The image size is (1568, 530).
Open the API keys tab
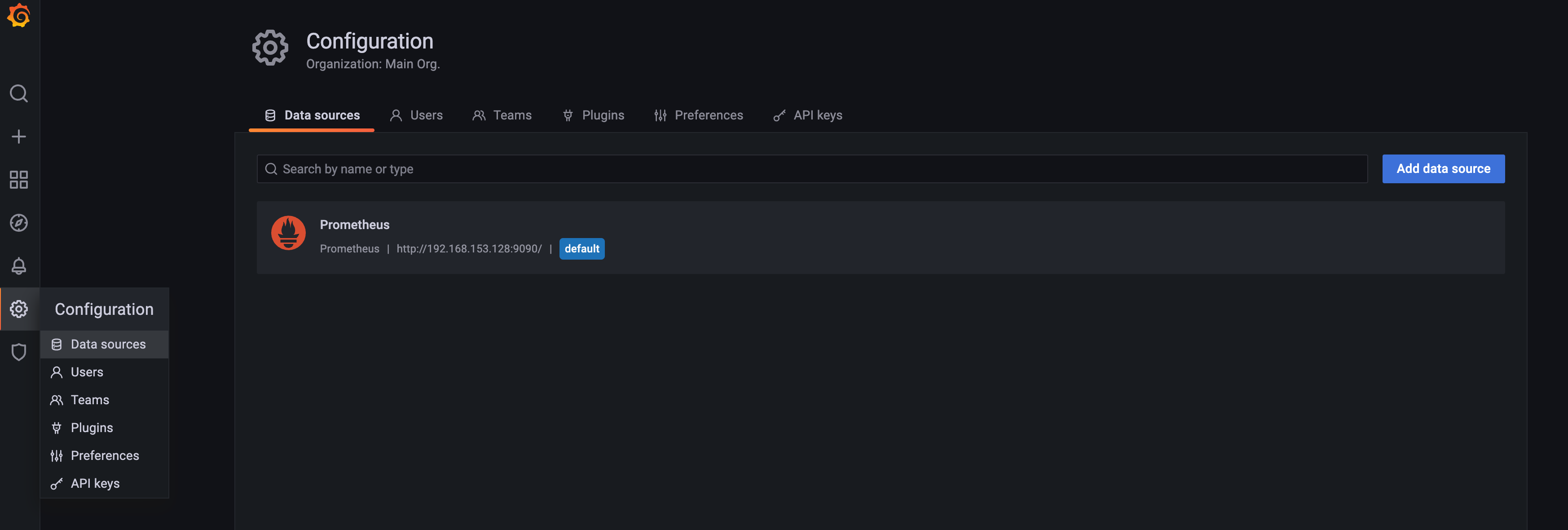pyautogui.click(x=808, y=115)
